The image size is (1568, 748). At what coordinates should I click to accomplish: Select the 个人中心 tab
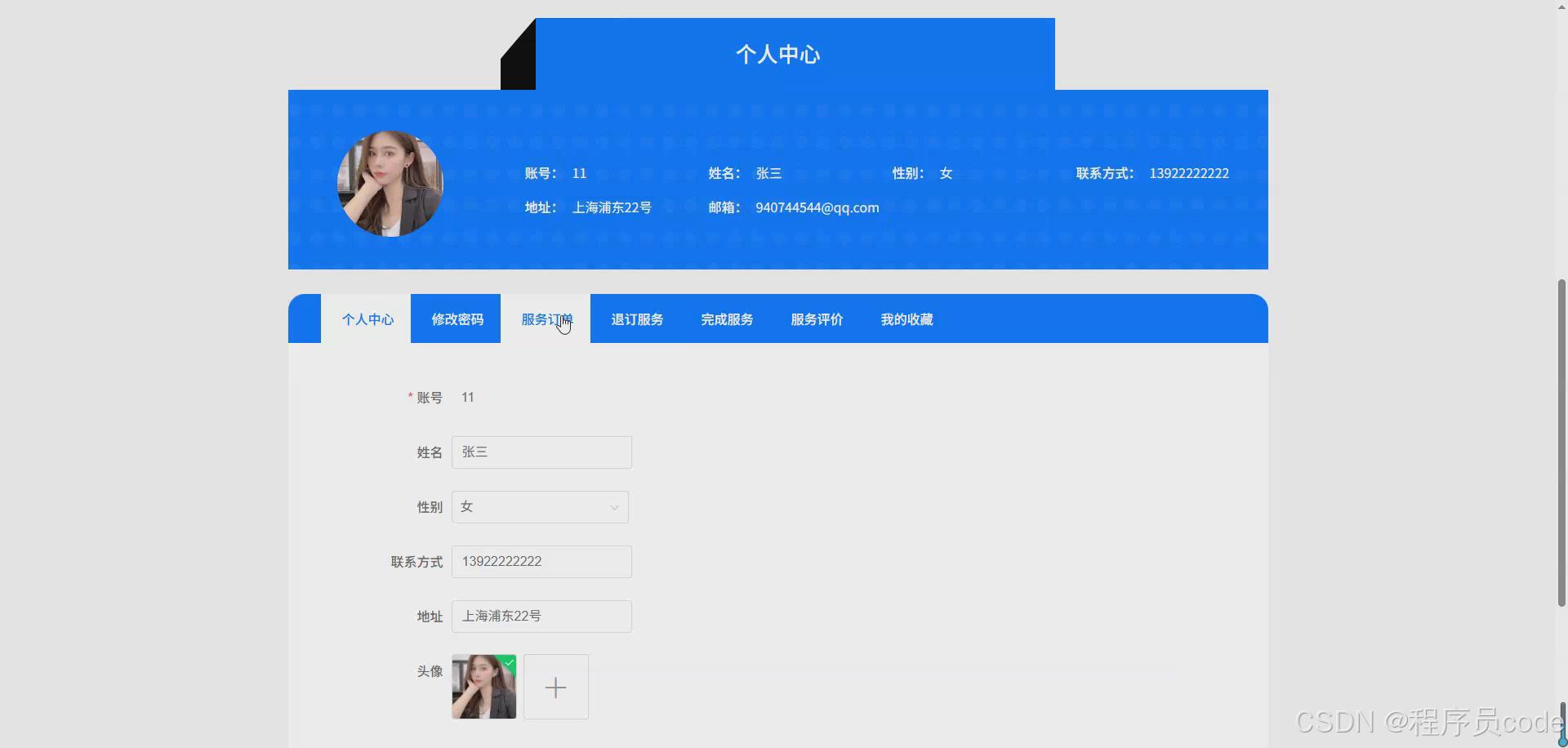point(367,319)
